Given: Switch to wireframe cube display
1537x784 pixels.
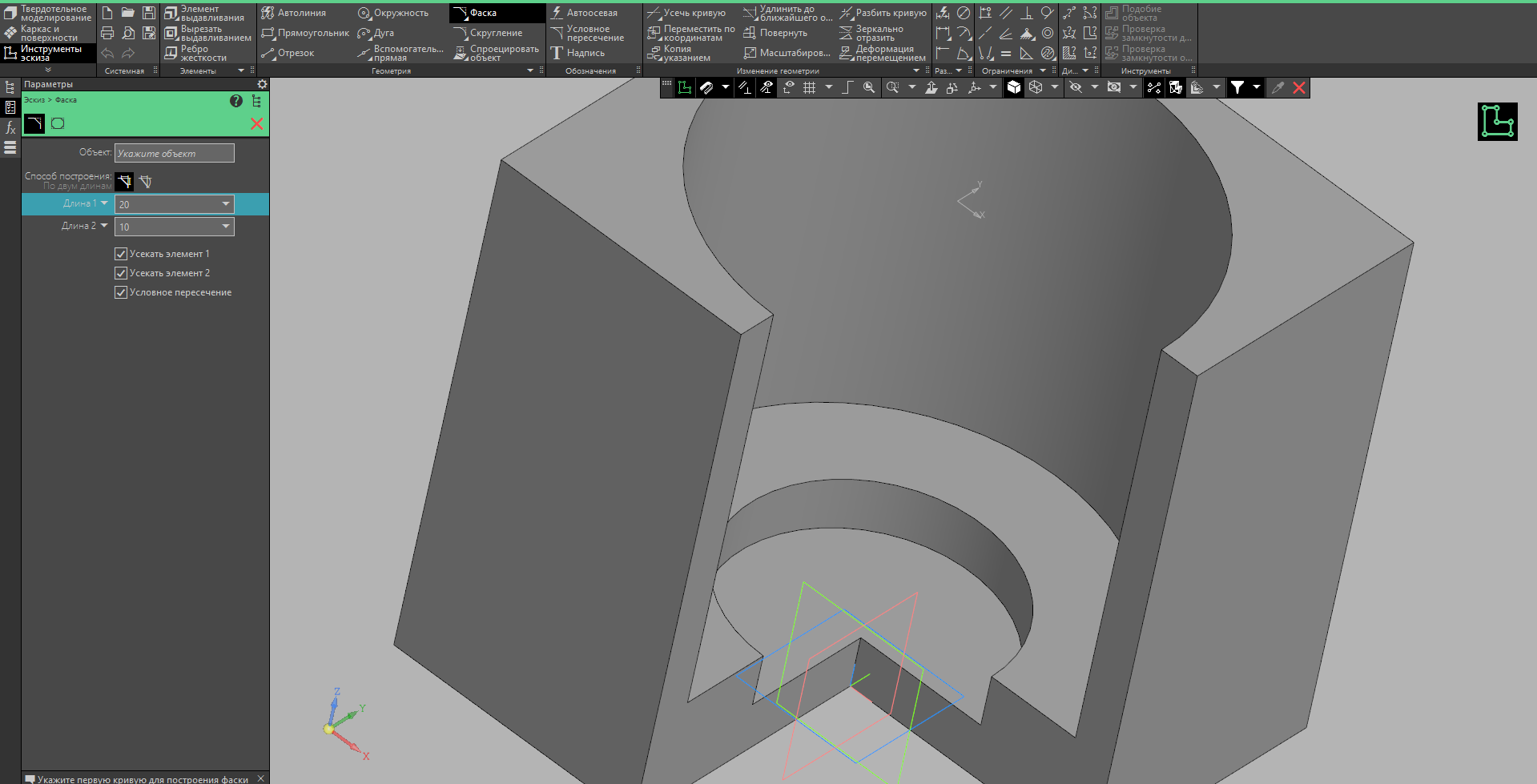Looking at the screenshot, I should [1036, 87].
